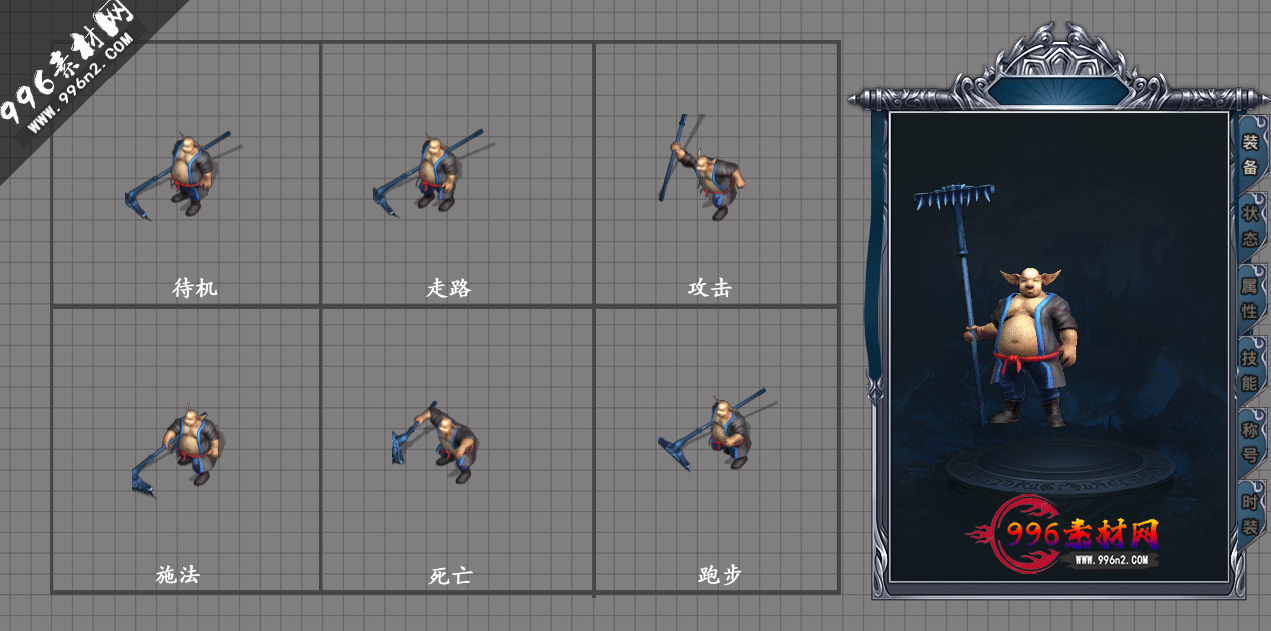Click the 死亡 label text
The width and height of the screenshot is (1271, 631).
point(450,576)
